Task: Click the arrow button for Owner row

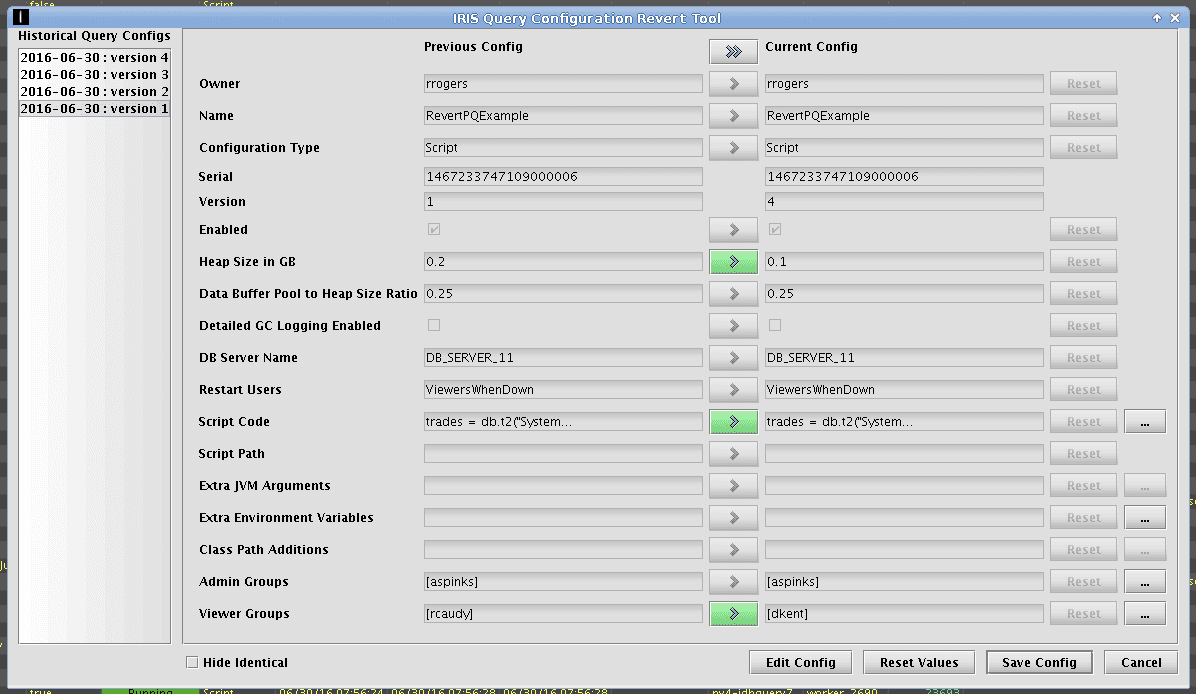Action: click(733, 84)
